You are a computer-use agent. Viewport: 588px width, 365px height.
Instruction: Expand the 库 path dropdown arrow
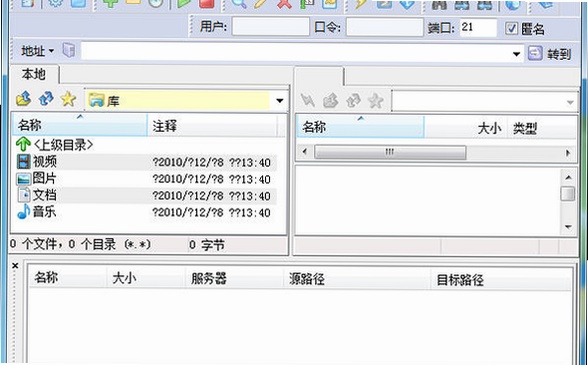click(279, 101)
